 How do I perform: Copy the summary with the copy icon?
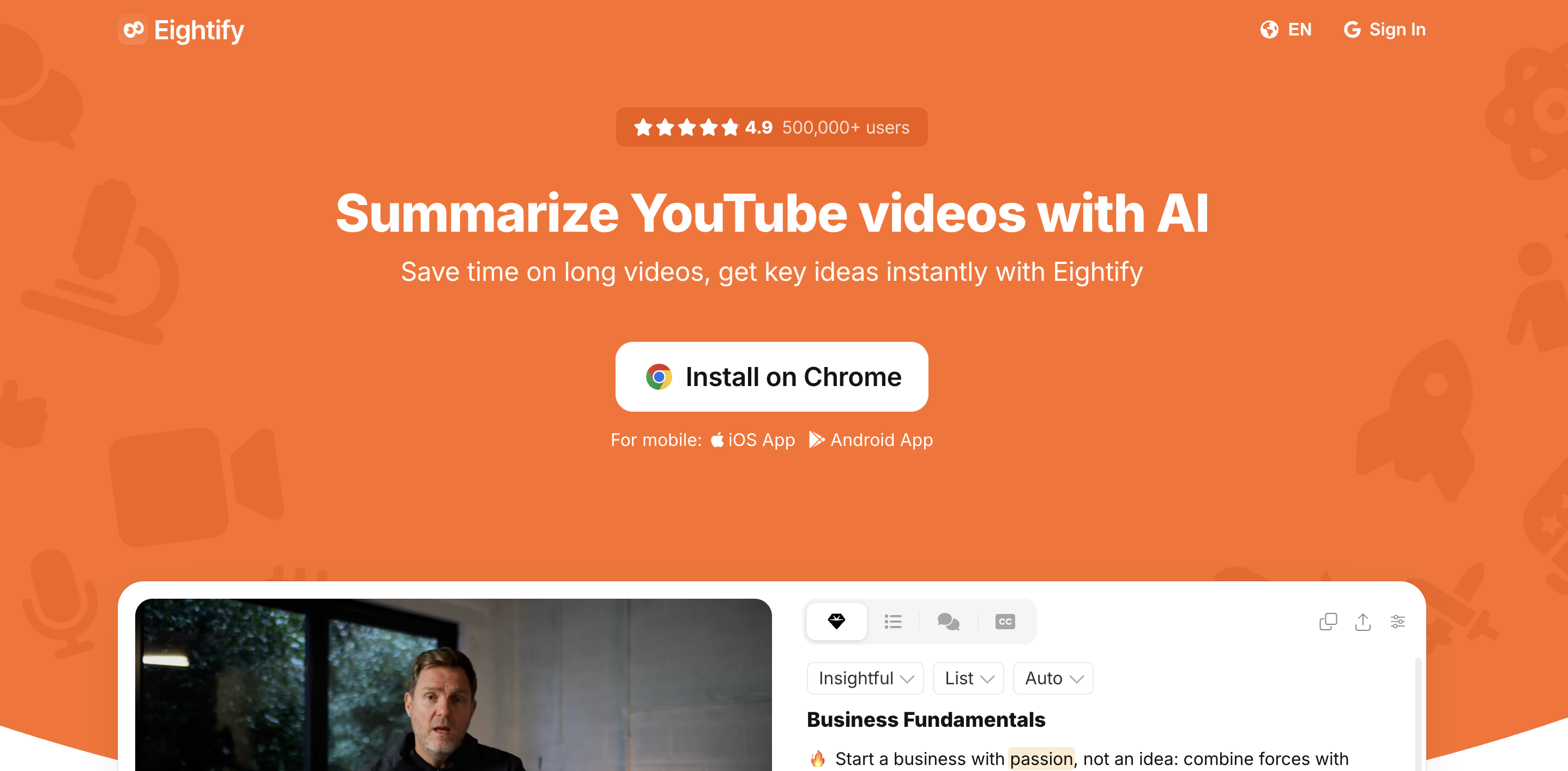tap(1328, 621)
